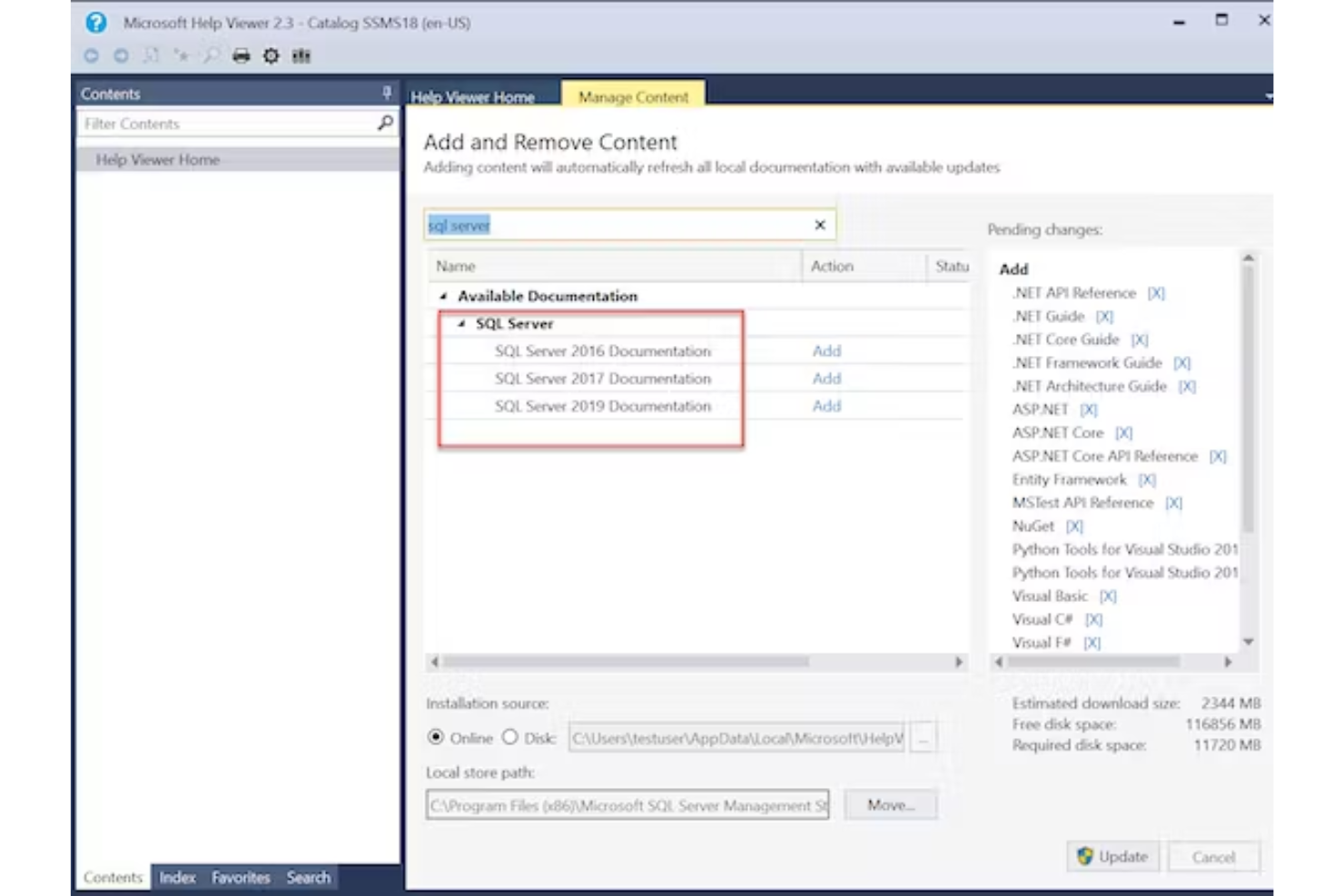Open Find using the magnifier toolbar icon
This screenshot has width=1344, height=896.
point(211,55)
